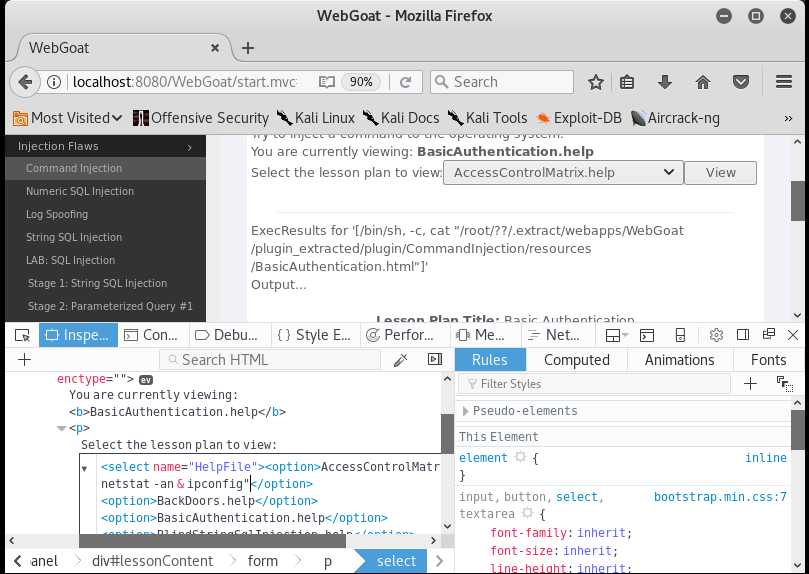
Task: Open Log Spoofing lesson
Action: tap(105, 214)
